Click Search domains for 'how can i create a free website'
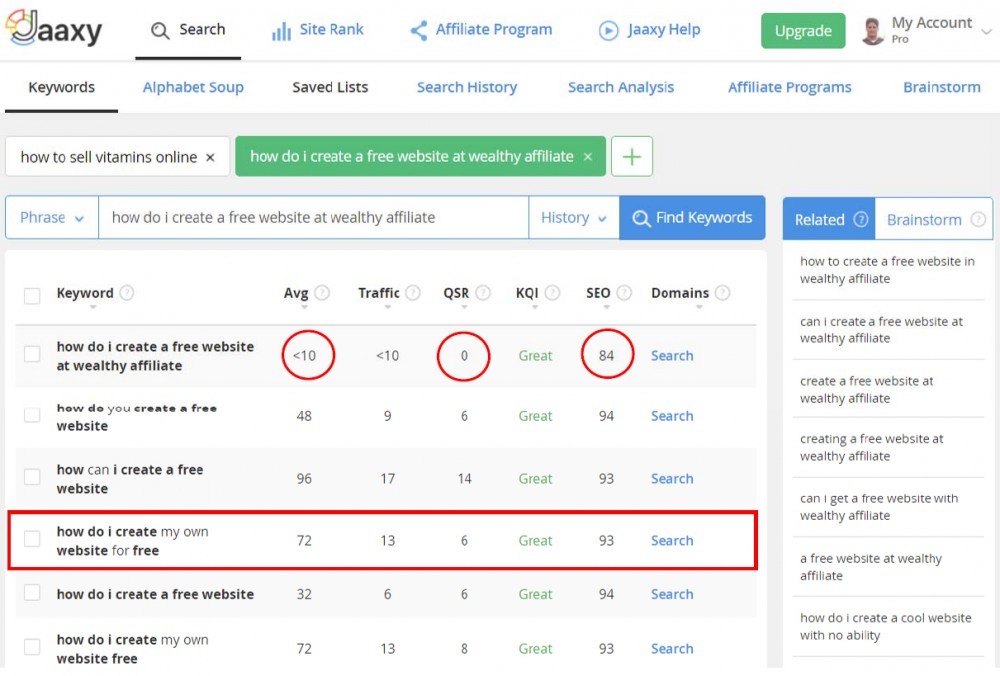The image size is (1000, 676). click(x=672, y=479)
